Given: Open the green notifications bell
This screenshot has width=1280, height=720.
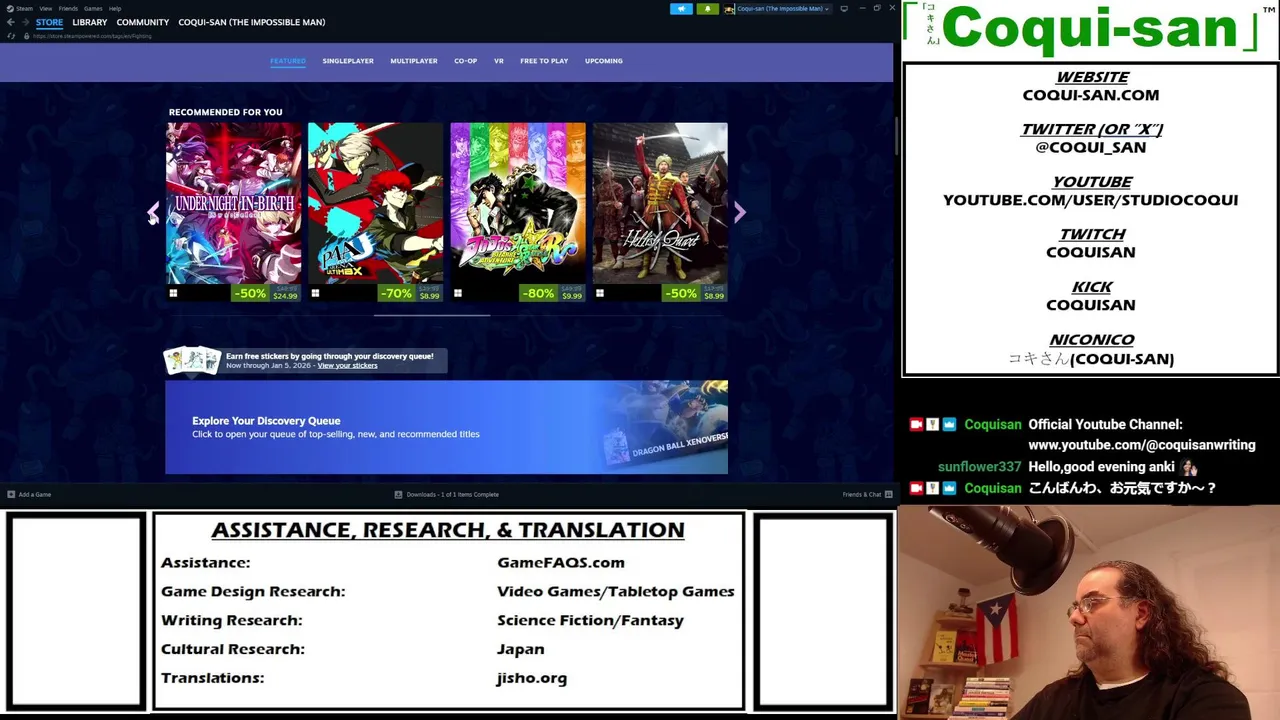Looking at the screenshot, I should pyautogui.click(x=707, y=9).
